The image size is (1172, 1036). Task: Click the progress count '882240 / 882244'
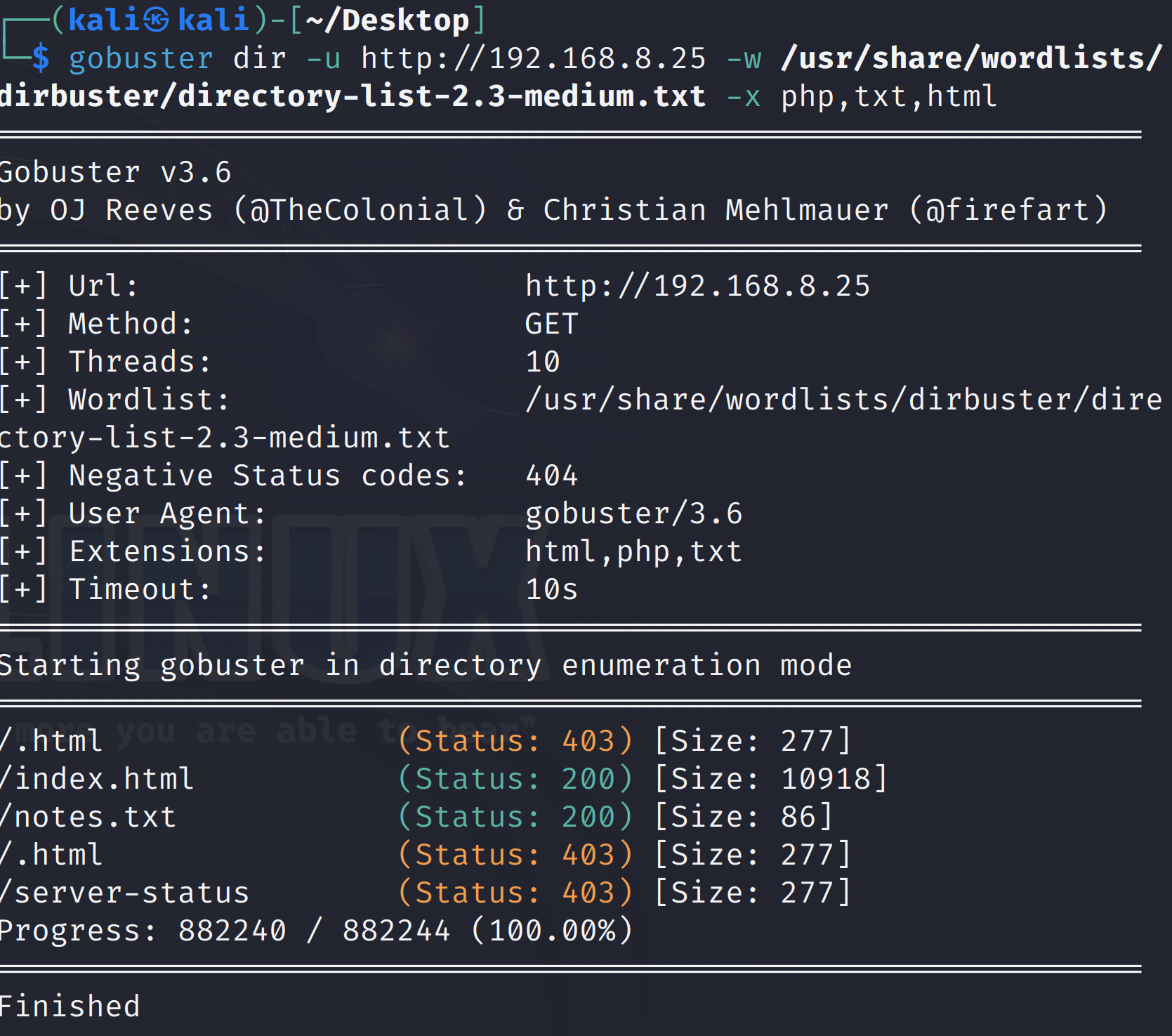314,931
